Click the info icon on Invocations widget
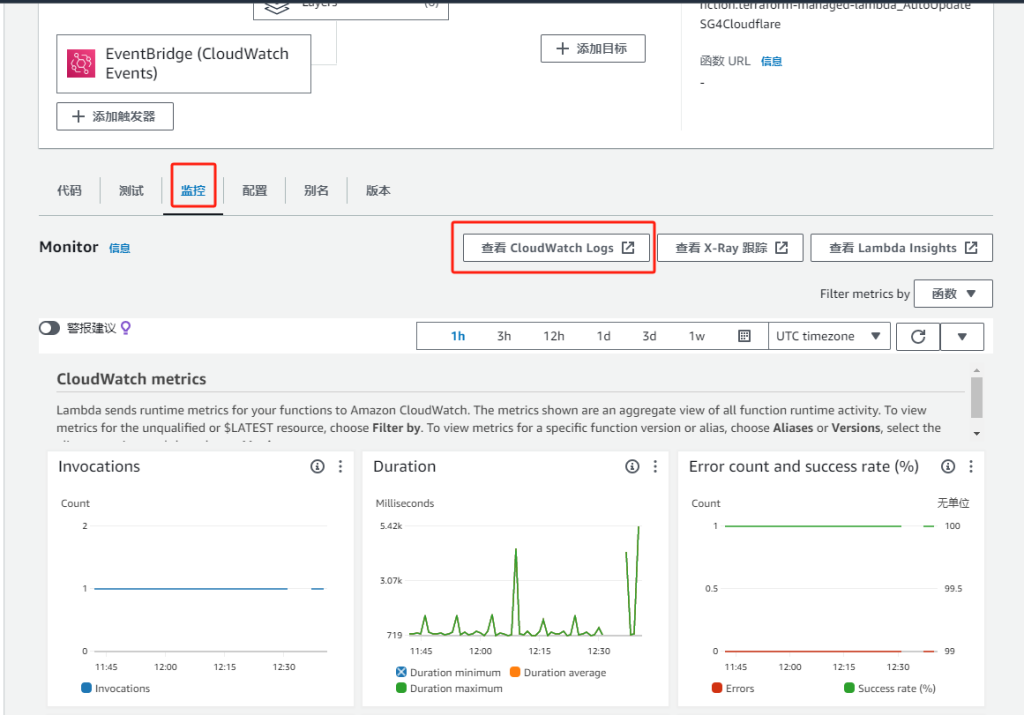The width and height of the screenshot is (1024, 715). point(317,467)
